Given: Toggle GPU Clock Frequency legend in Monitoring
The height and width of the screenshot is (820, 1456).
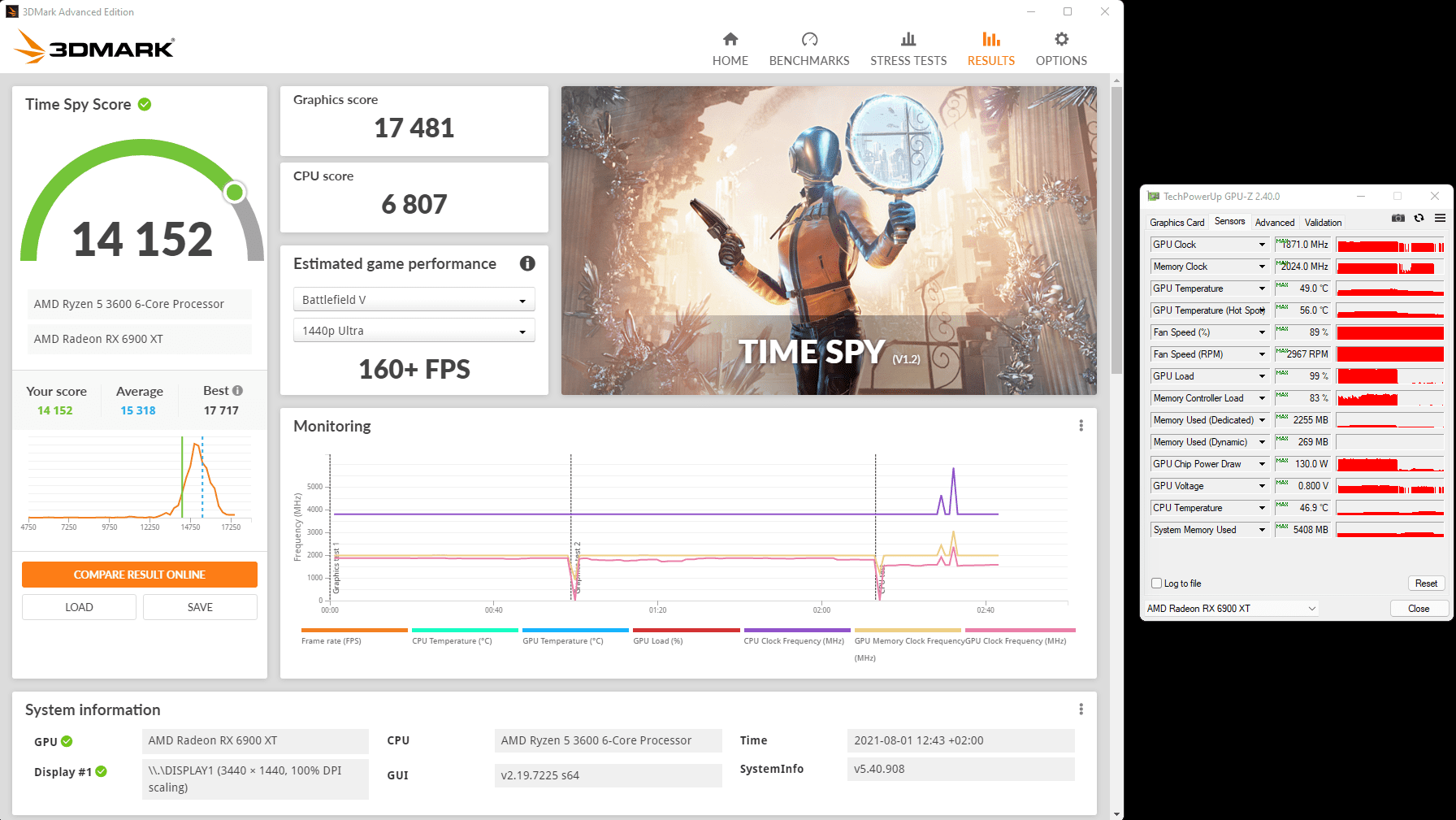Looking at the screenshot, I should tap(1020, 636).
